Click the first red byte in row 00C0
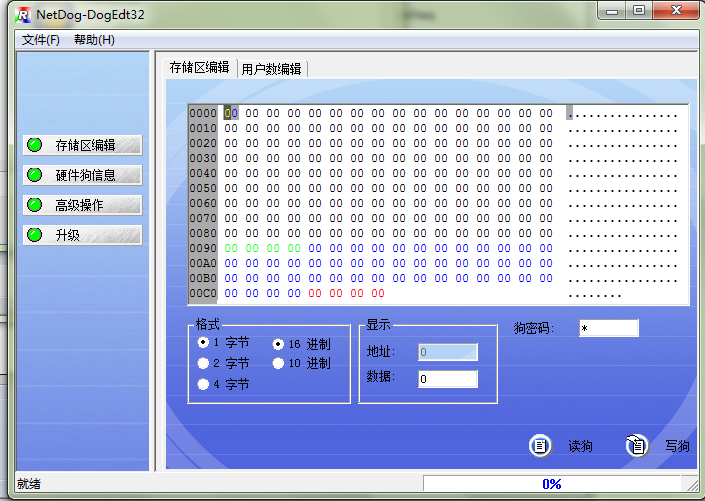The height and width of the screenshot is (501, 705). point(315,293)
